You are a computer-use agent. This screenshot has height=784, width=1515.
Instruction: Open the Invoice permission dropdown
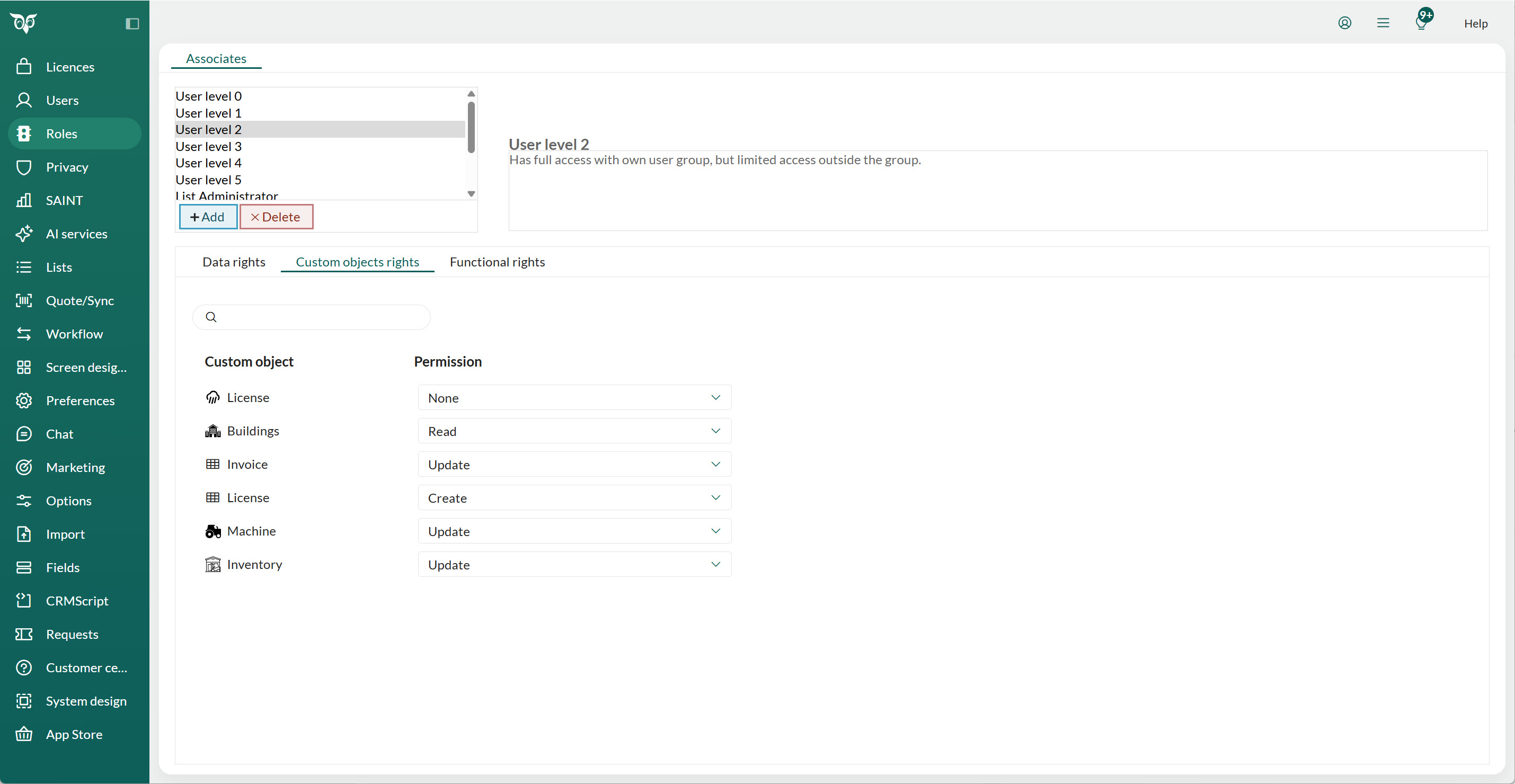(574, 464)
